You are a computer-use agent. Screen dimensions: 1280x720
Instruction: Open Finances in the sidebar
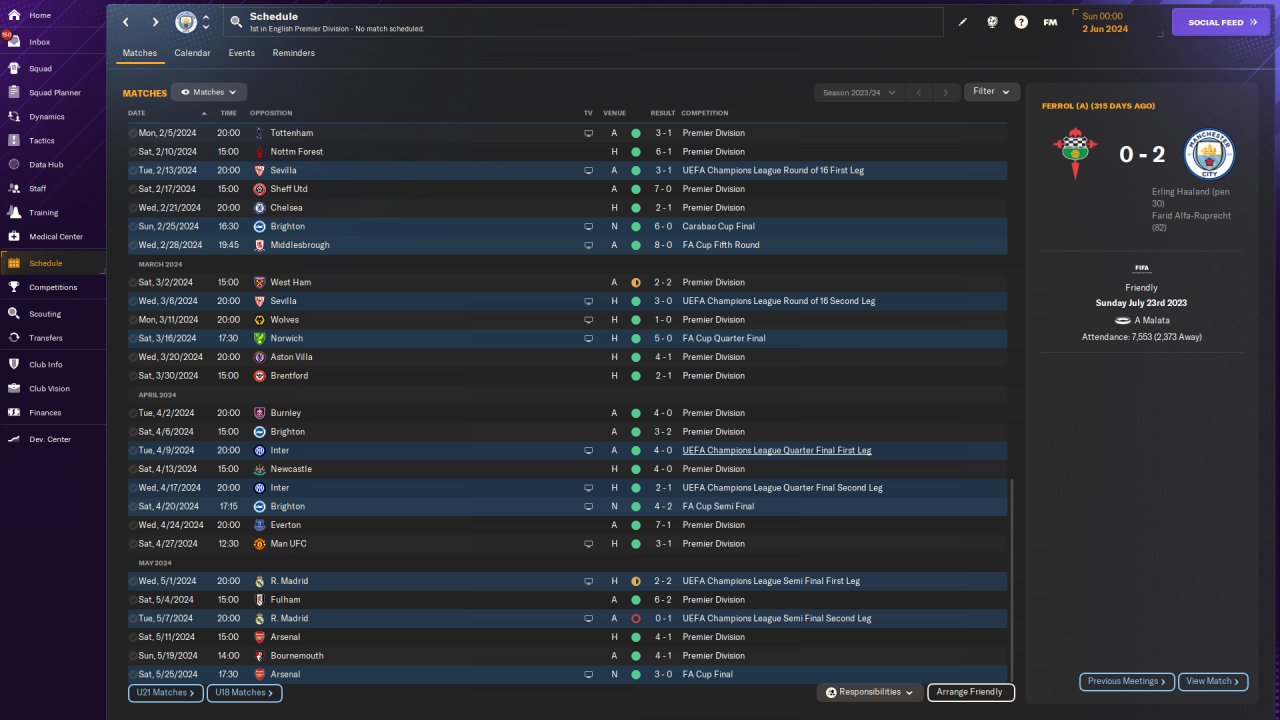click(x=52, y=413)
